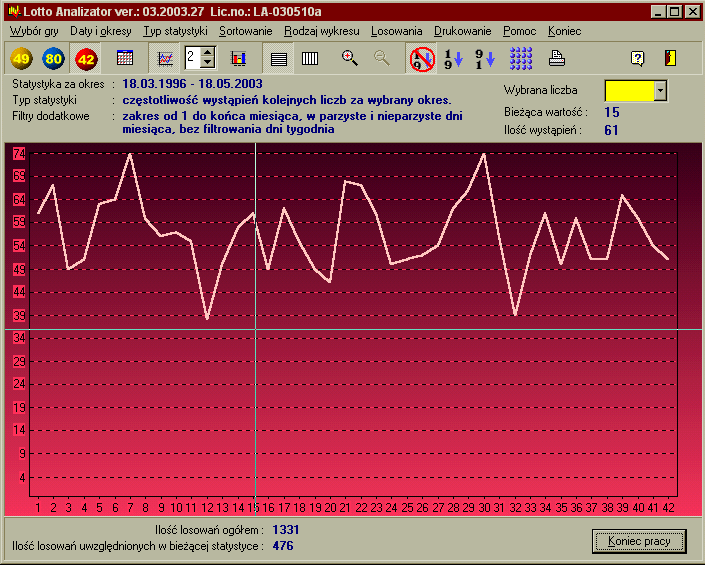
Task: Minimize the Lotto Analizator window
Action: pyautogui.click(x=658, y=12)
